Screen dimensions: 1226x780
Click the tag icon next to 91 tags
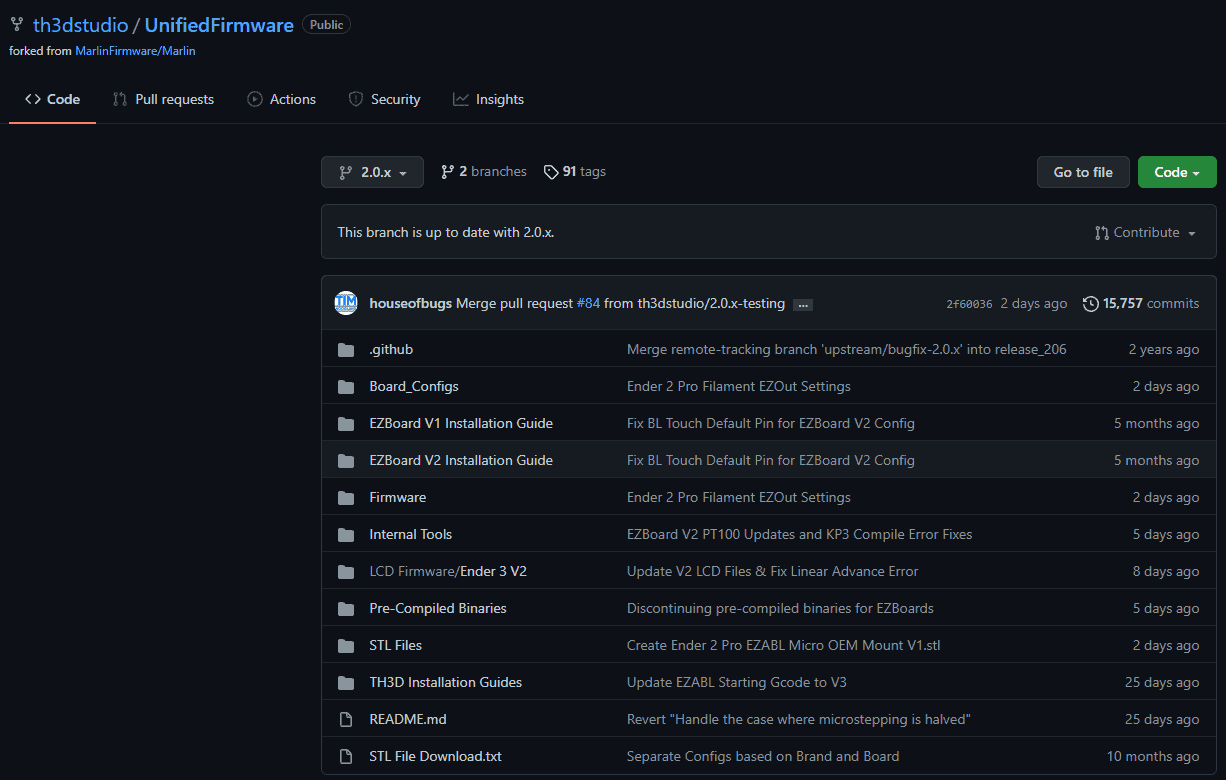pos(551,172)
